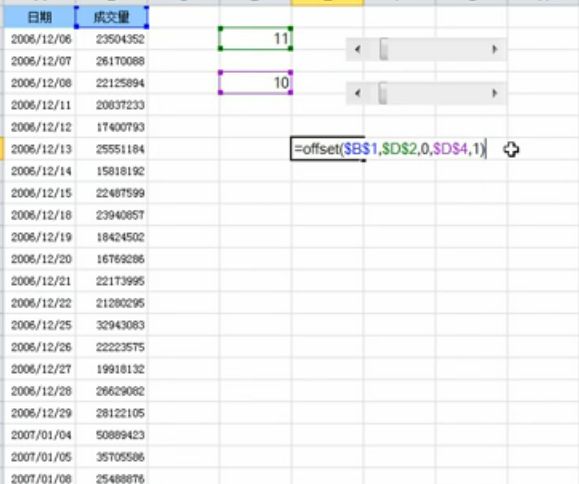This screenshot has width=579, height=484.
Task: Select date cell 2006/12/12
Action: click(40, 127)
